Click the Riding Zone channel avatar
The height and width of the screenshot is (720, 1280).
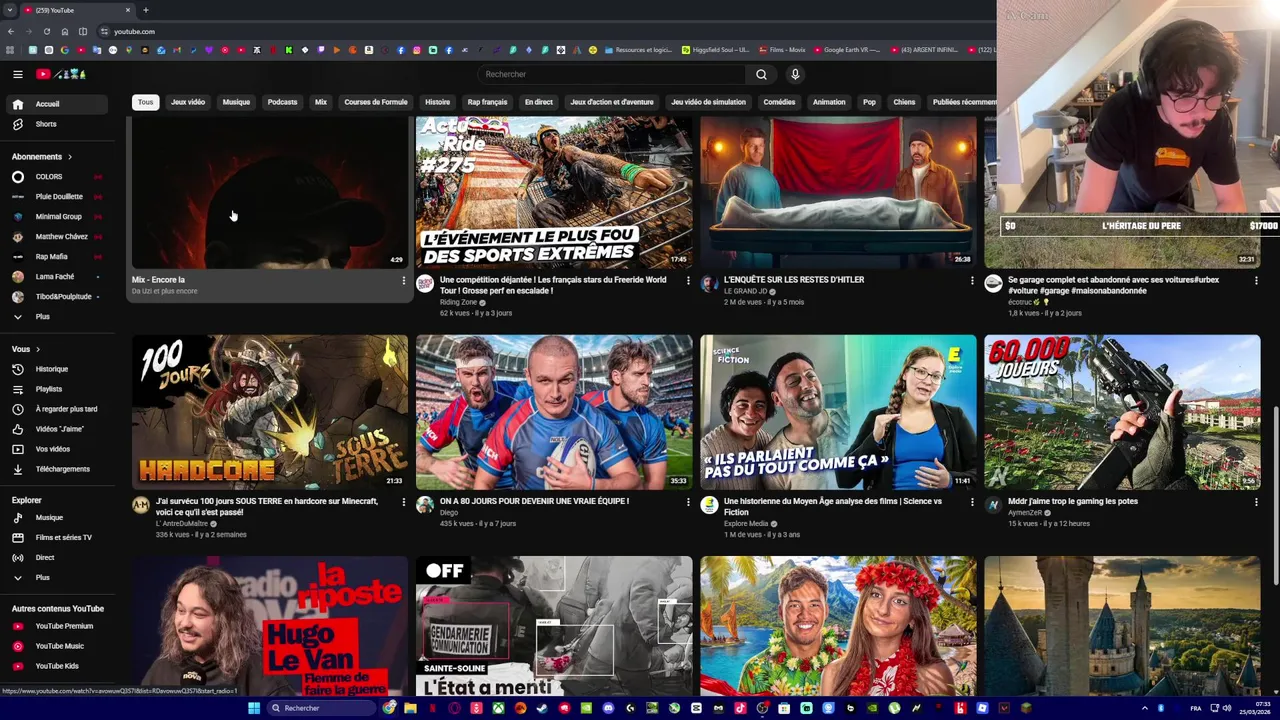coord(425,284)
